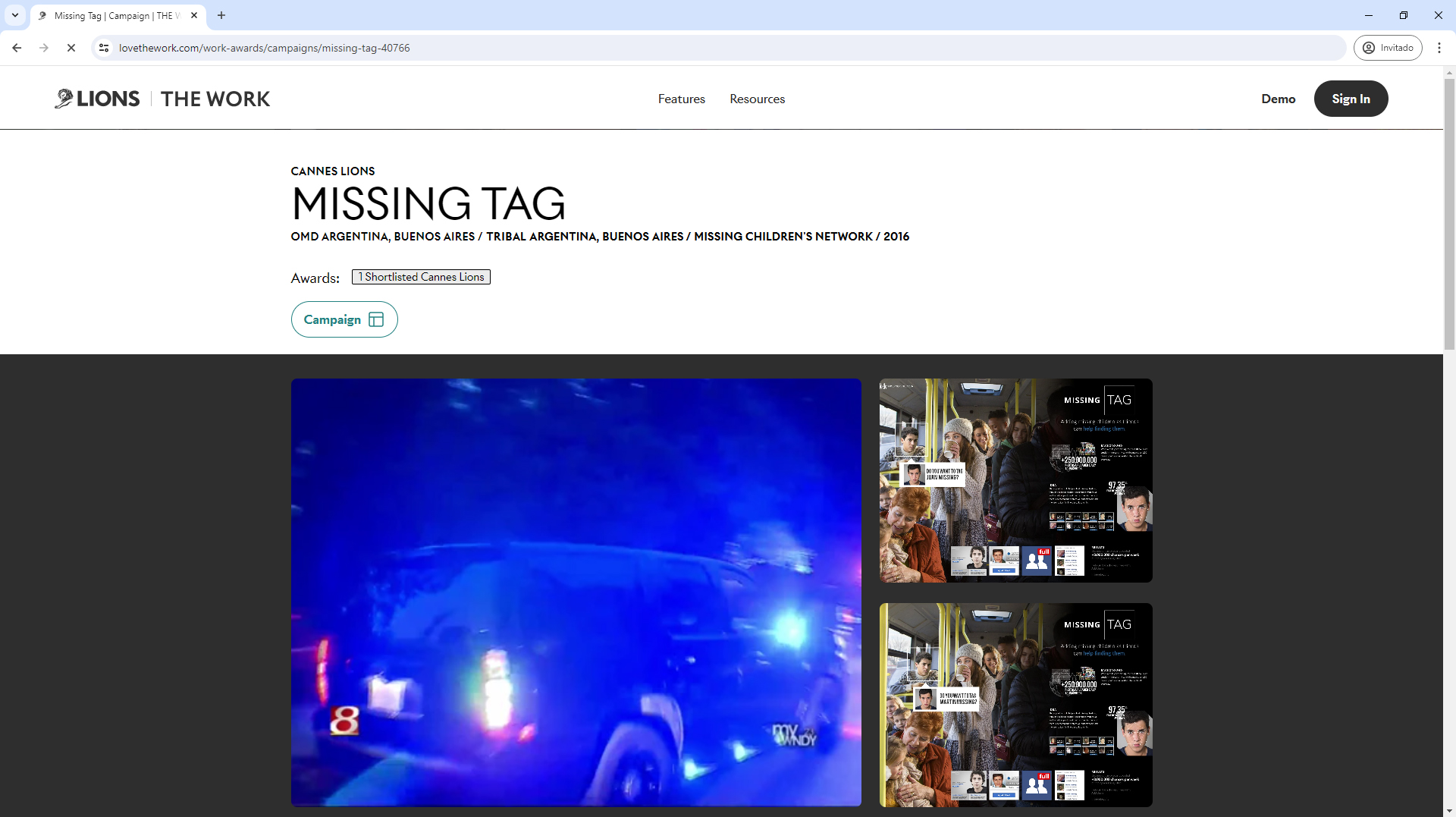Click the 1 Shortlisted Cannes Lions award tag
The height and width of the screenshot is (817, 1456).
tap(421, 276)
